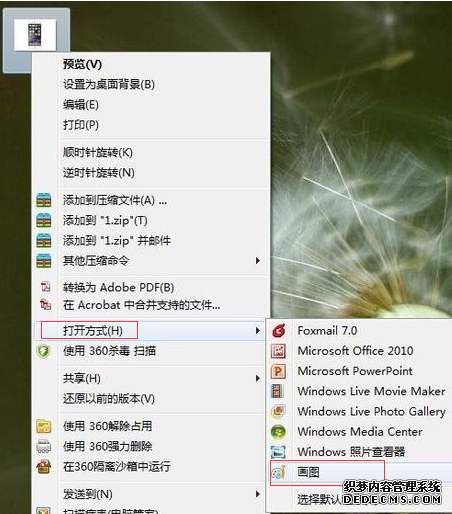Select 顺时针旋转(K) menu entry

[98, 153]
